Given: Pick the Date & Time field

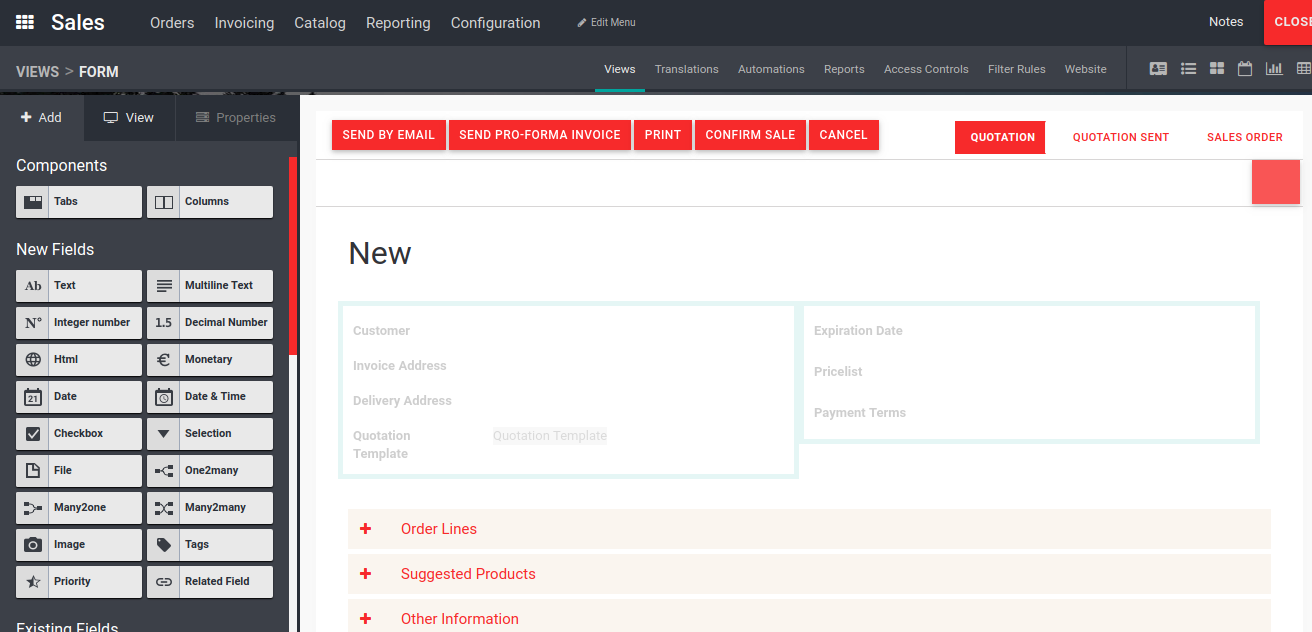Looking at the screenshot, I should click(210, 397).
